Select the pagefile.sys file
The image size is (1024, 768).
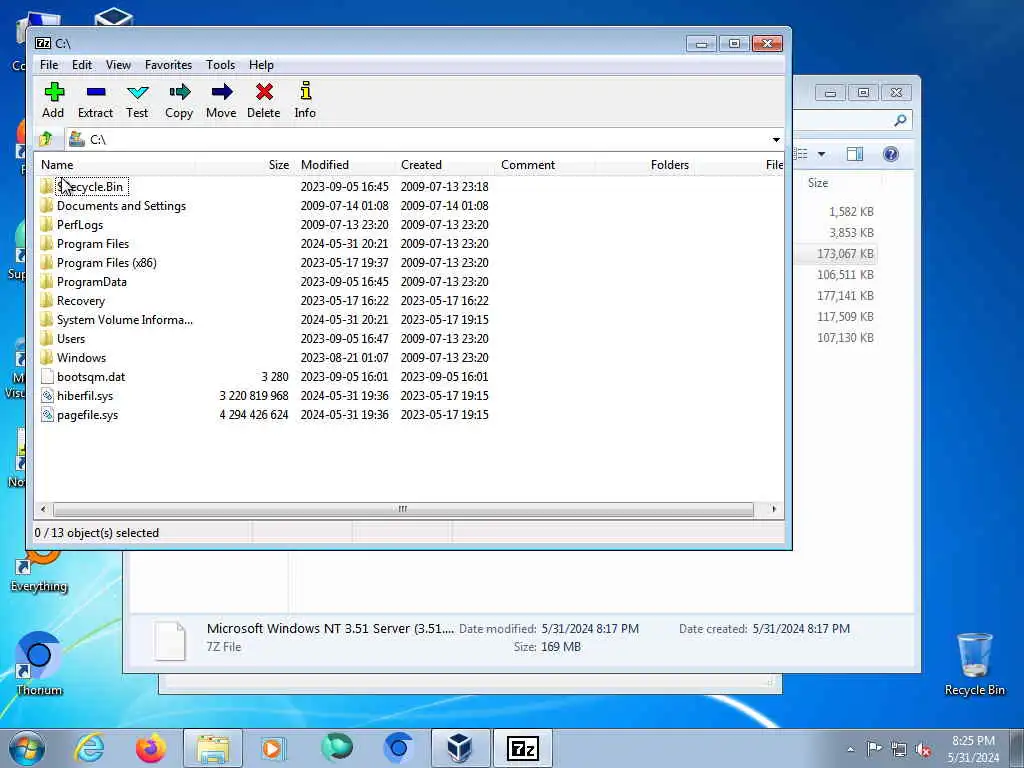tap(88, 415)
